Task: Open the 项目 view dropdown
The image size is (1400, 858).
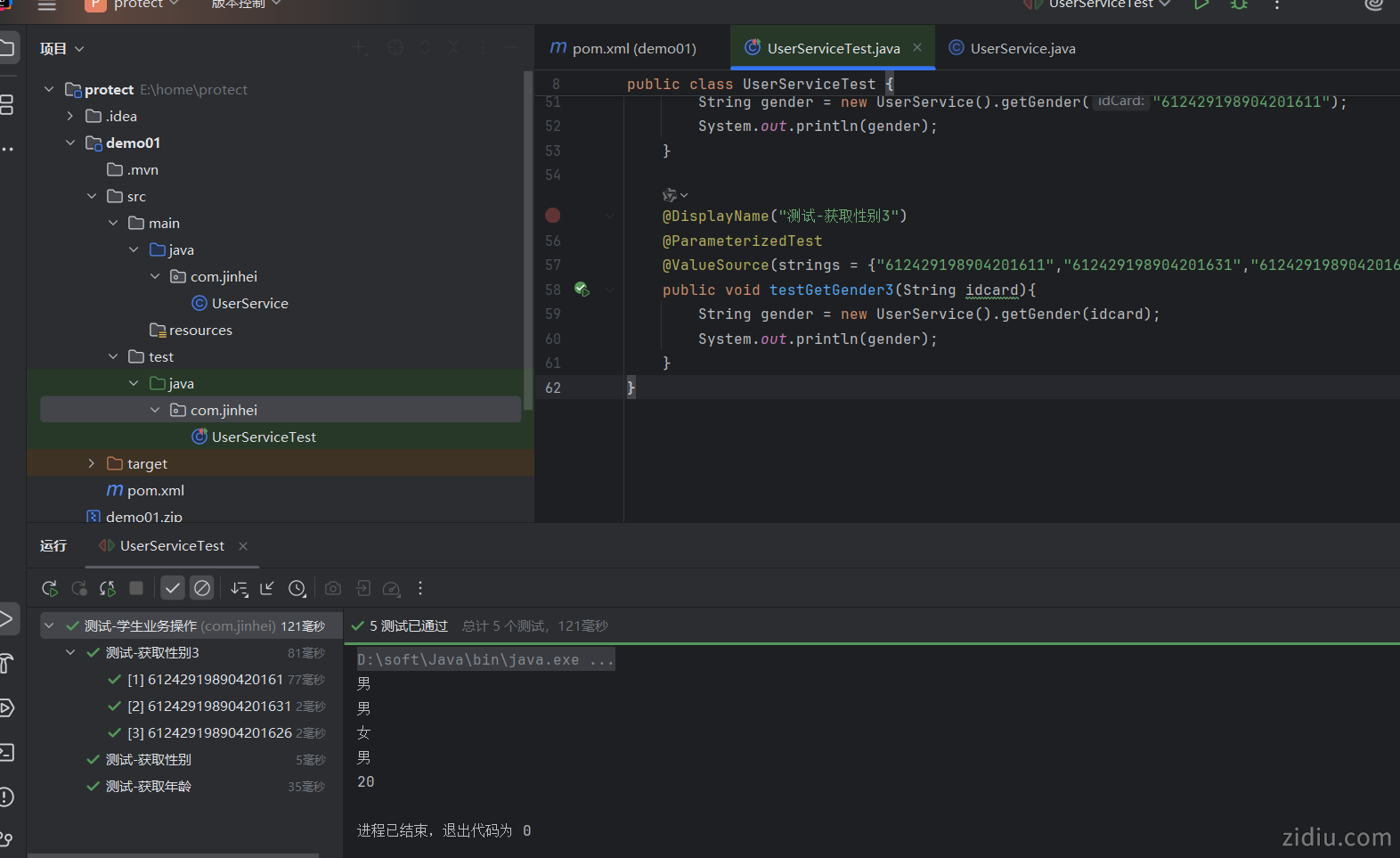Action: (x=62, y=49)
